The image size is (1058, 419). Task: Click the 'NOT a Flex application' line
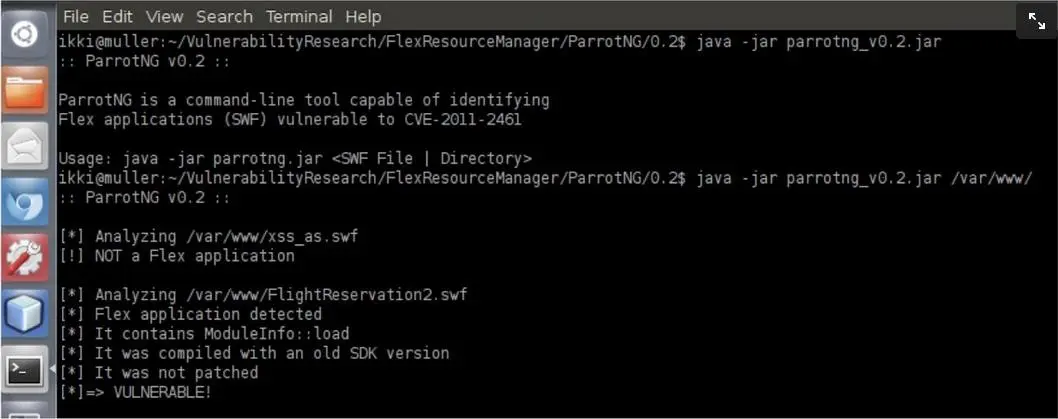coord(195,256)
